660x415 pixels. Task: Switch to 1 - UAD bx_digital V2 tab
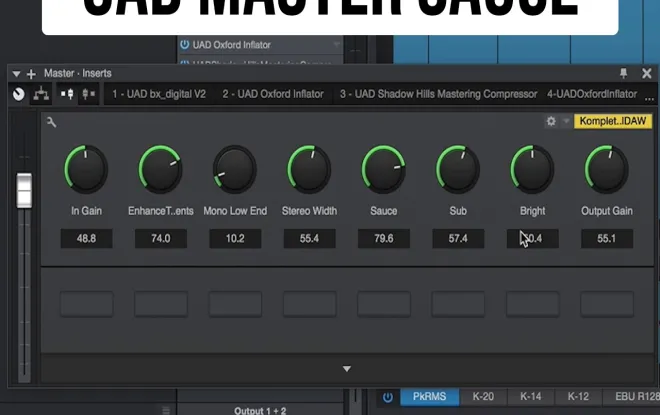point(157,94)
